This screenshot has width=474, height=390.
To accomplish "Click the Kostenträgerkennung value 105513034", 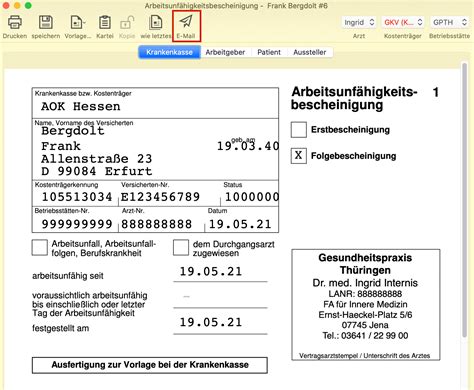I will pos(77,197).
